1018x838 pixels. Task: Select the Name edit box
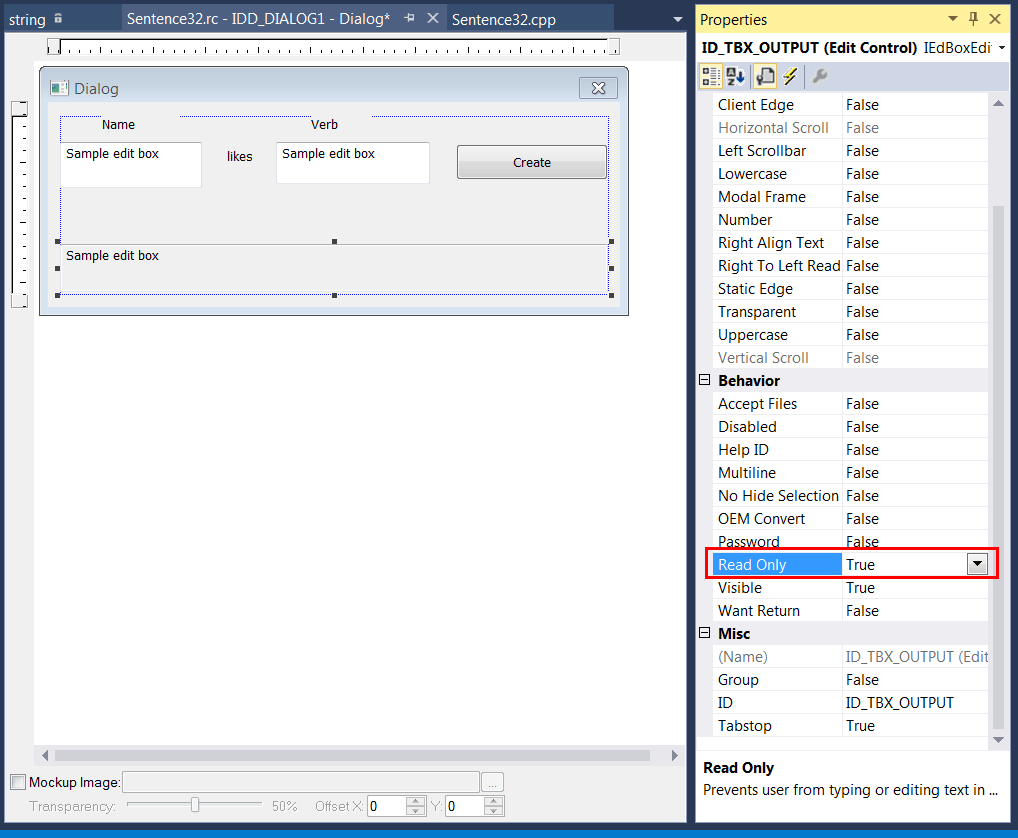pos(130,165)
